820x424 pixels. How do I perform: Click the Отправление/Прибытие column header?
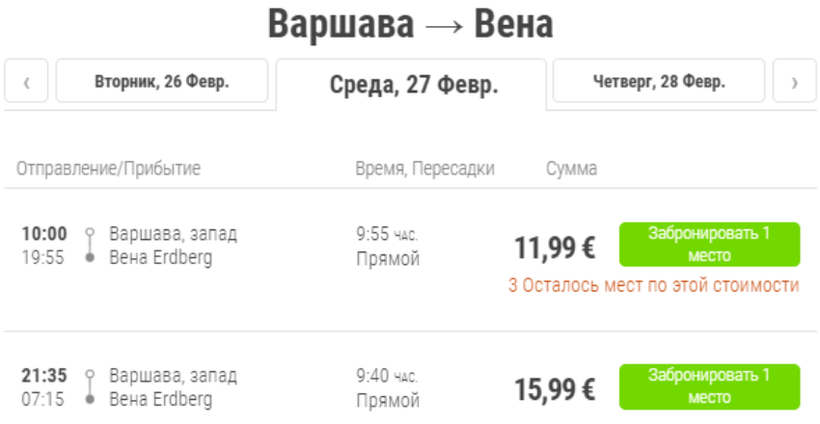point(108,169)
